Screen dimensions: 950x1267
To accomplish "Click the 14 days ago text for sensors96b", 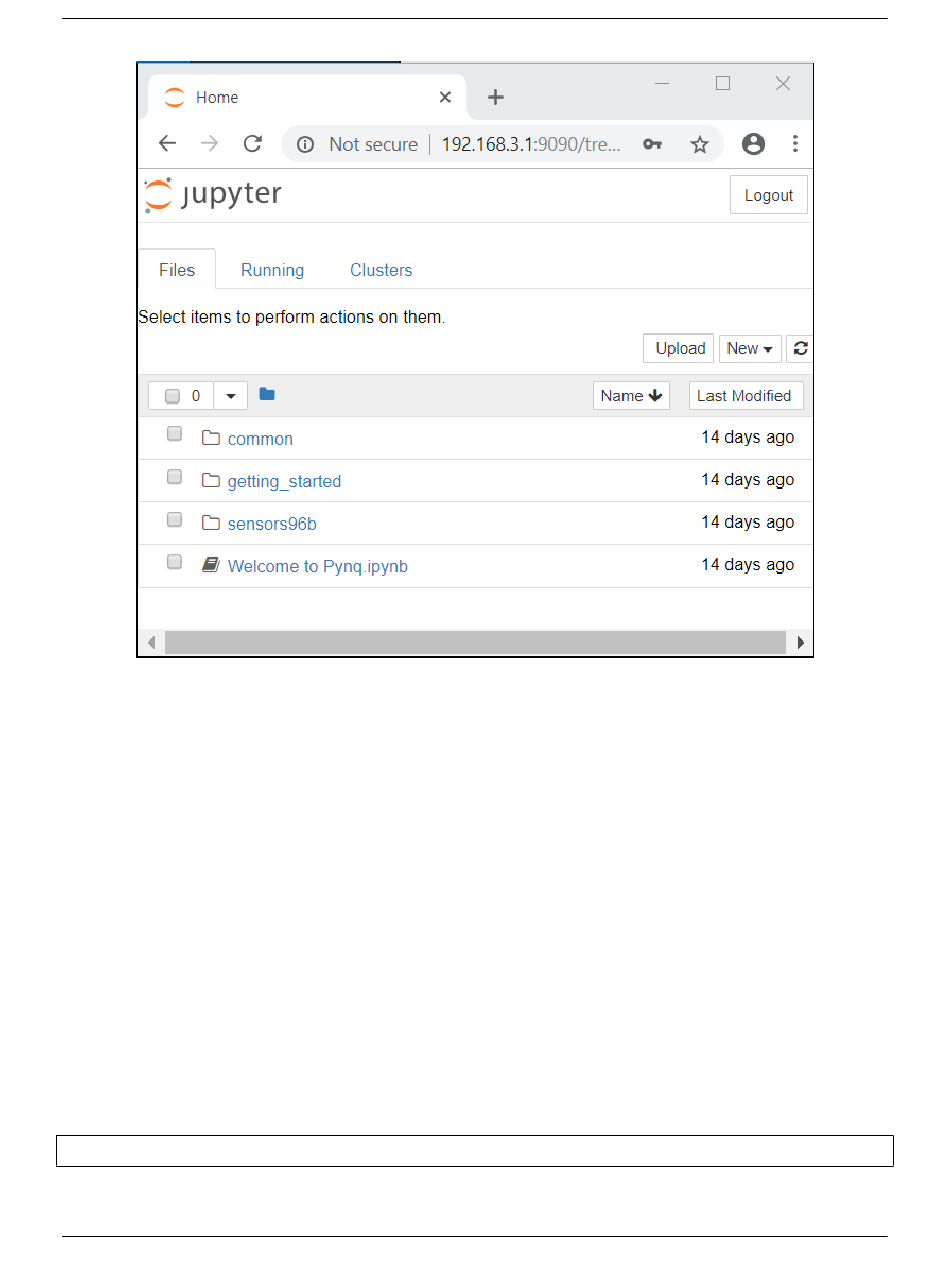I will 748,522.
